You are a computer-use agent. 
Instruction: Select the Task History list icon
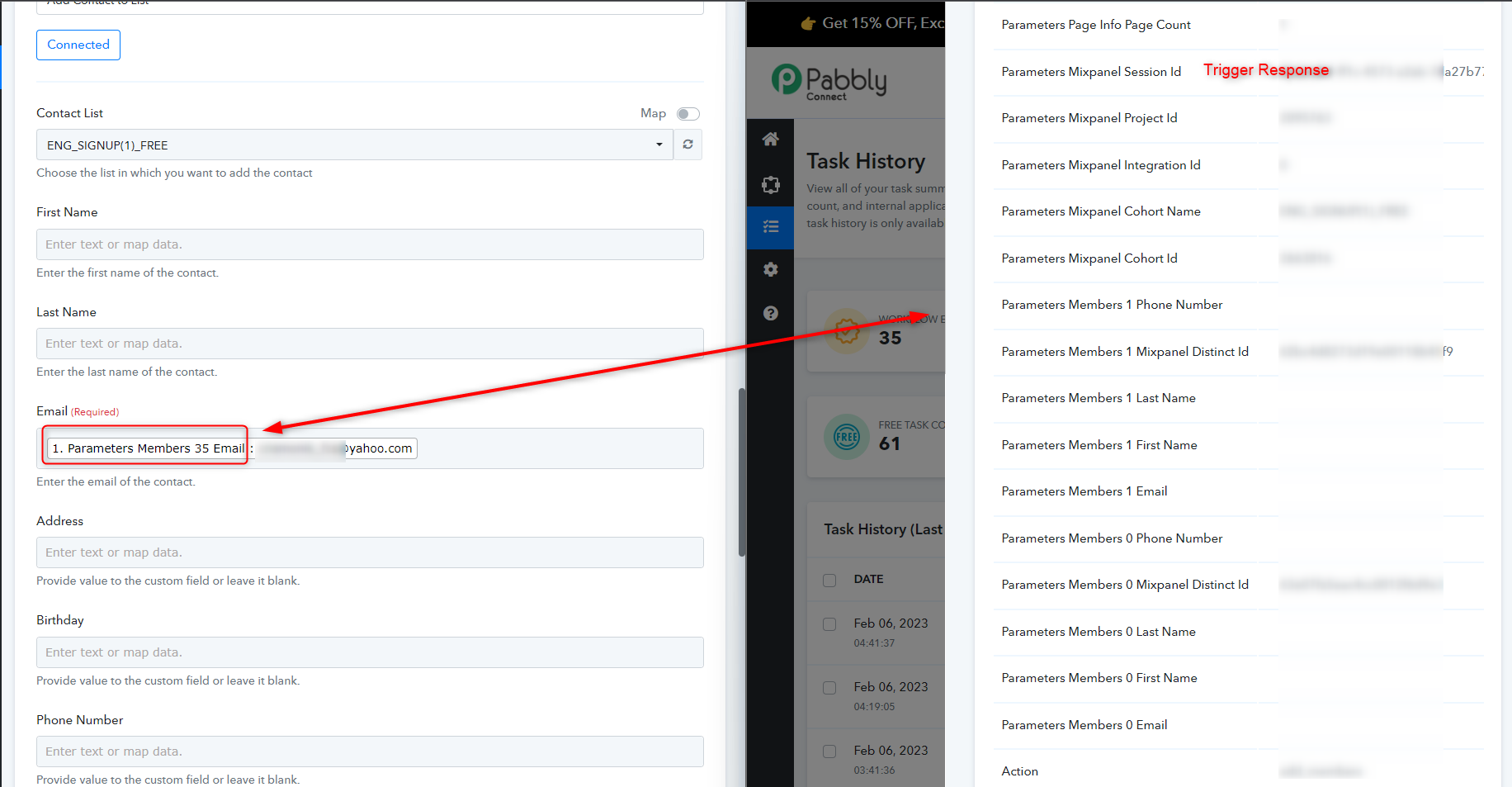pyautogui.click(x=770, y=227)
